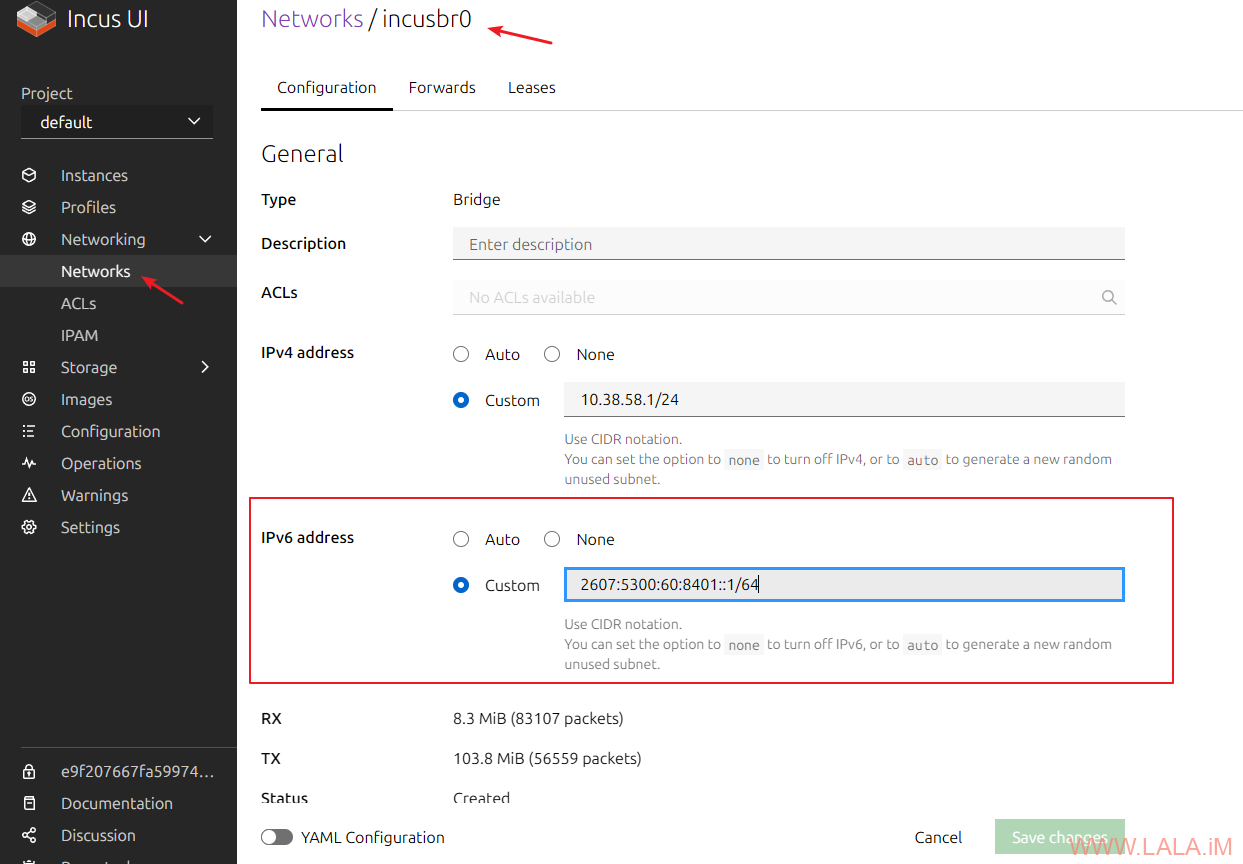Click the Incus UI logo icon

[x=36, y=19]
